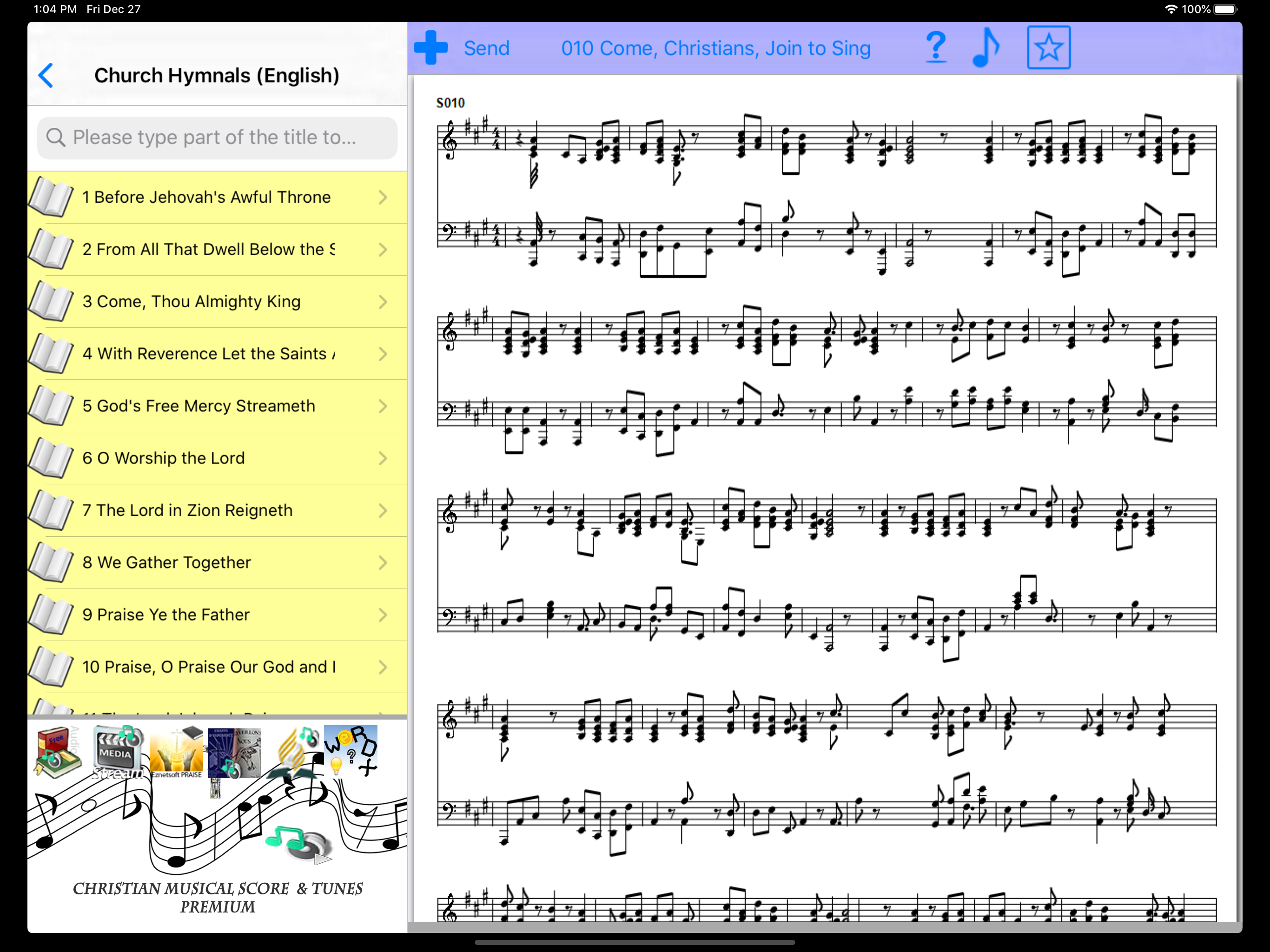Play the tune with the music note icon
This screenshot has width=1270, height=952.
[986, 48]
